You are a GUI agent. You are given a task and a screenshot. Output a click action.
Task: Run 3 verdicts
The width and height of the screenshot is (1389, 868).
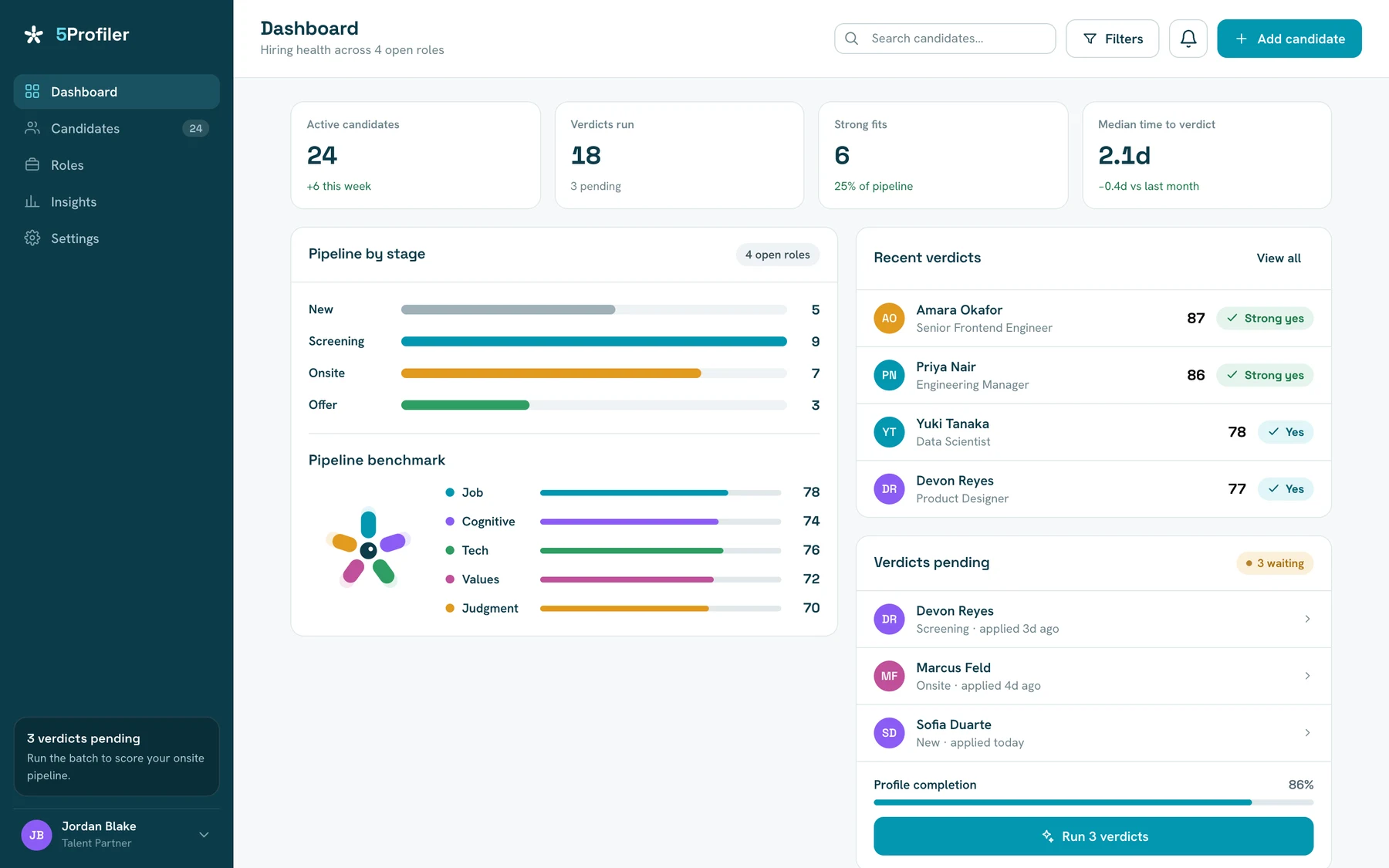point(1093,836)
